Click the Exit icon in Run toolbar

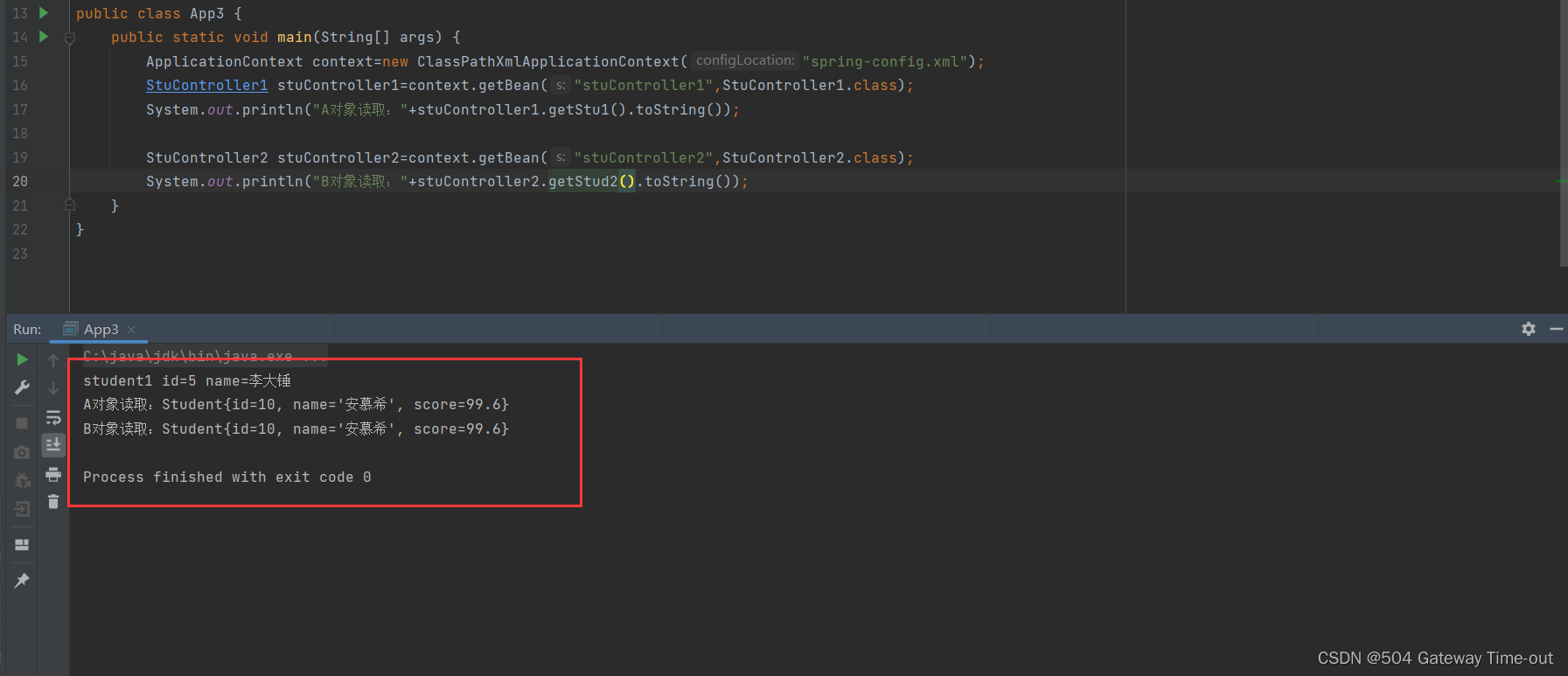click(x=22, y=509)
